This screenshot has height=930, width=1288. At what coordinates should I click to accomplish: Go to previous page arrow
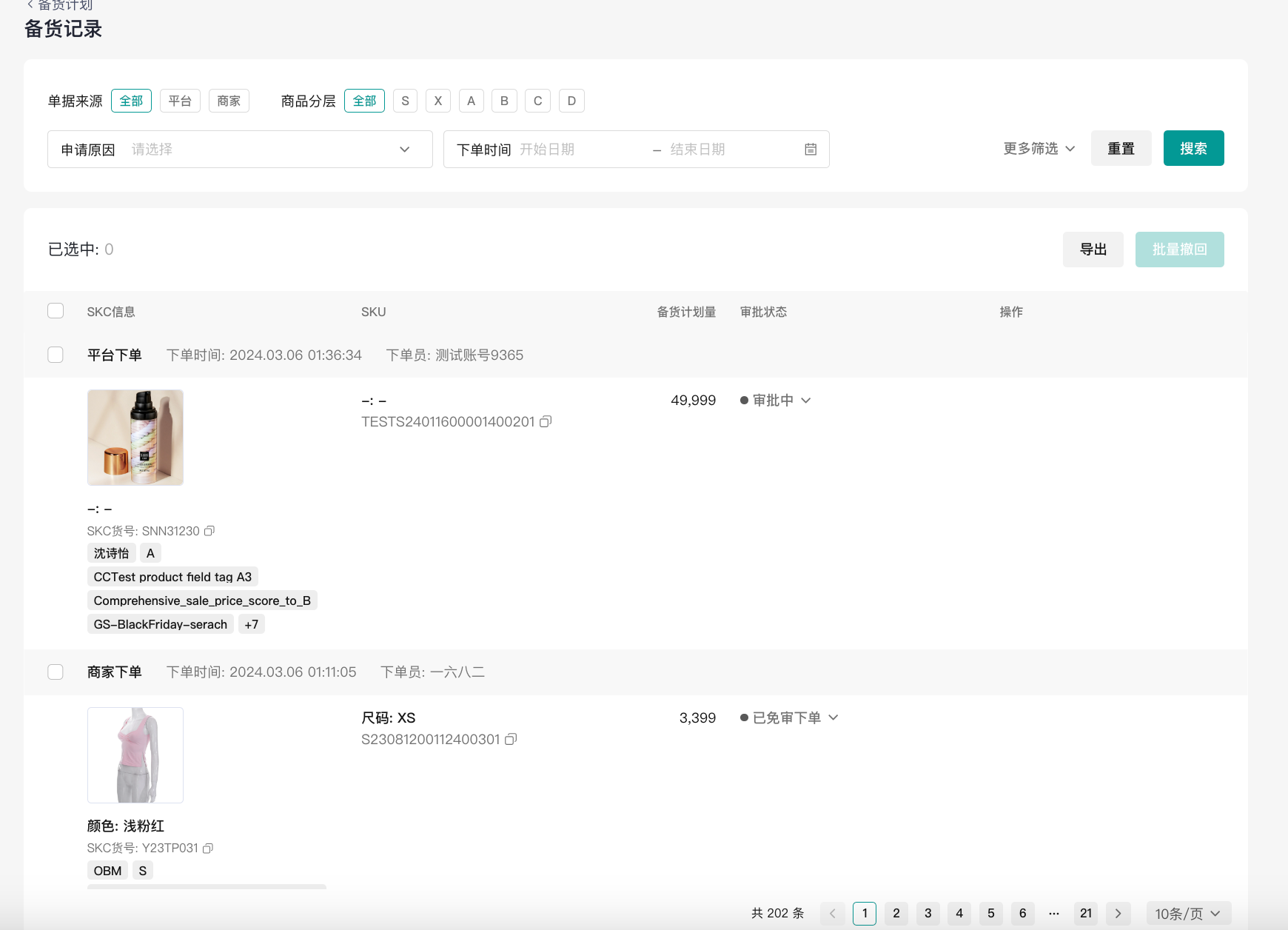[833, 914]
